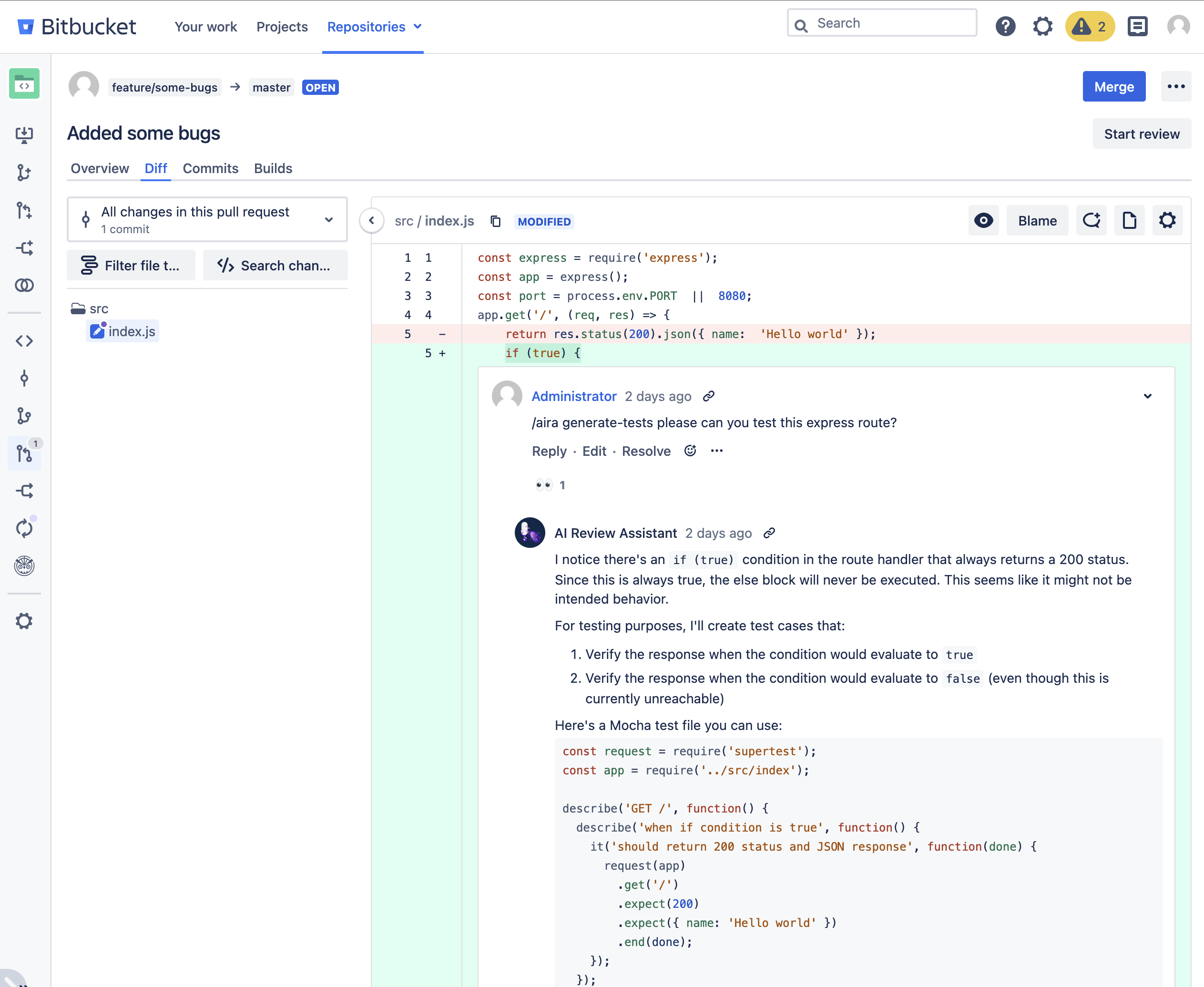Image resolution: width=1204 pixels, height=987 pixels.
Task: Click the search input field
Action: (x=881, y=23)
